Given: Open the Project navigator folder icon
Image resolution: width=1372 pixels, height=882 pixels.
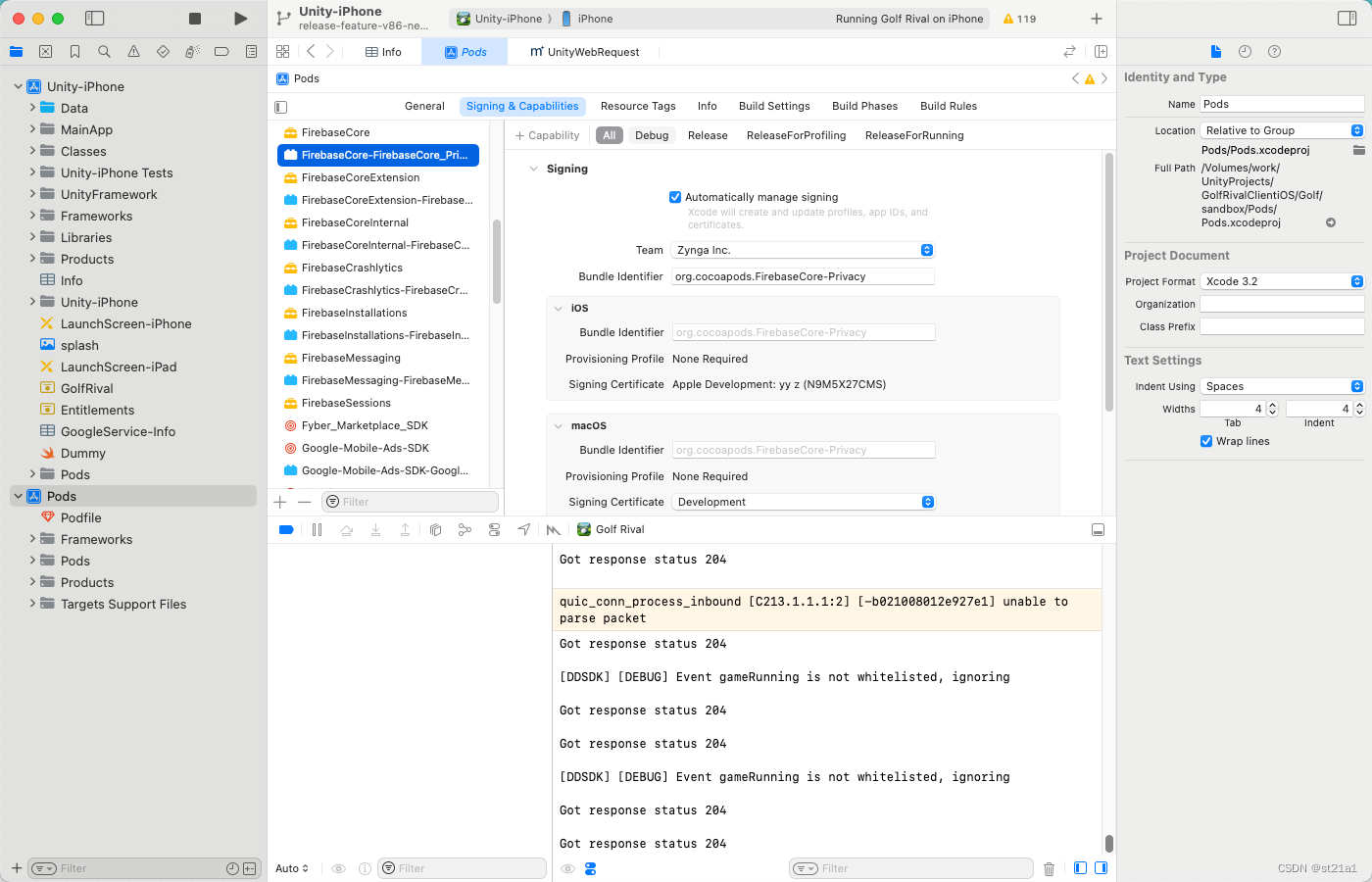Looking at the screenshot, I should [16, 52].
